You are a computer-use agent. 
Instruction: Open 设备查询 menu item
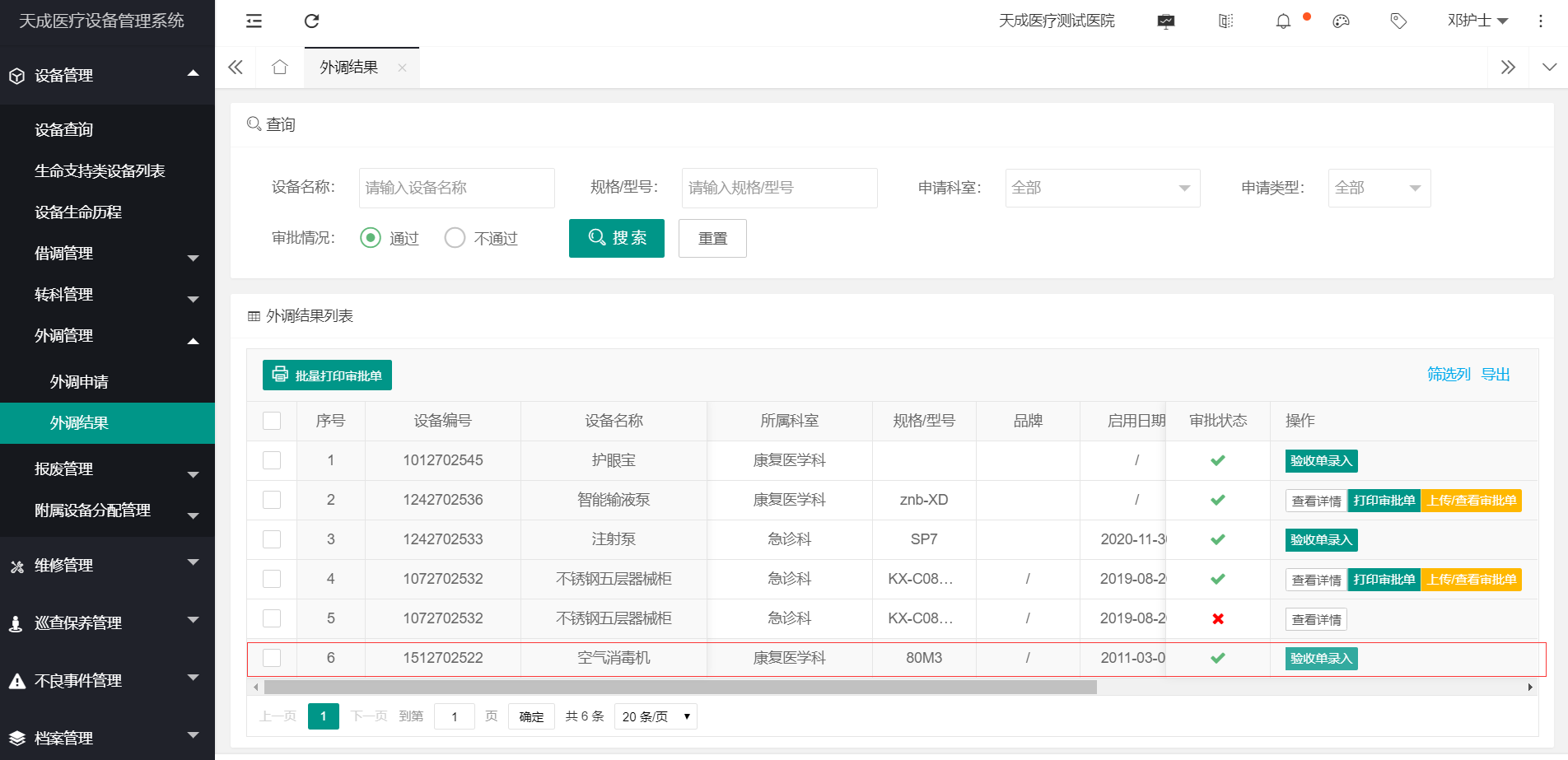point(107,130)
